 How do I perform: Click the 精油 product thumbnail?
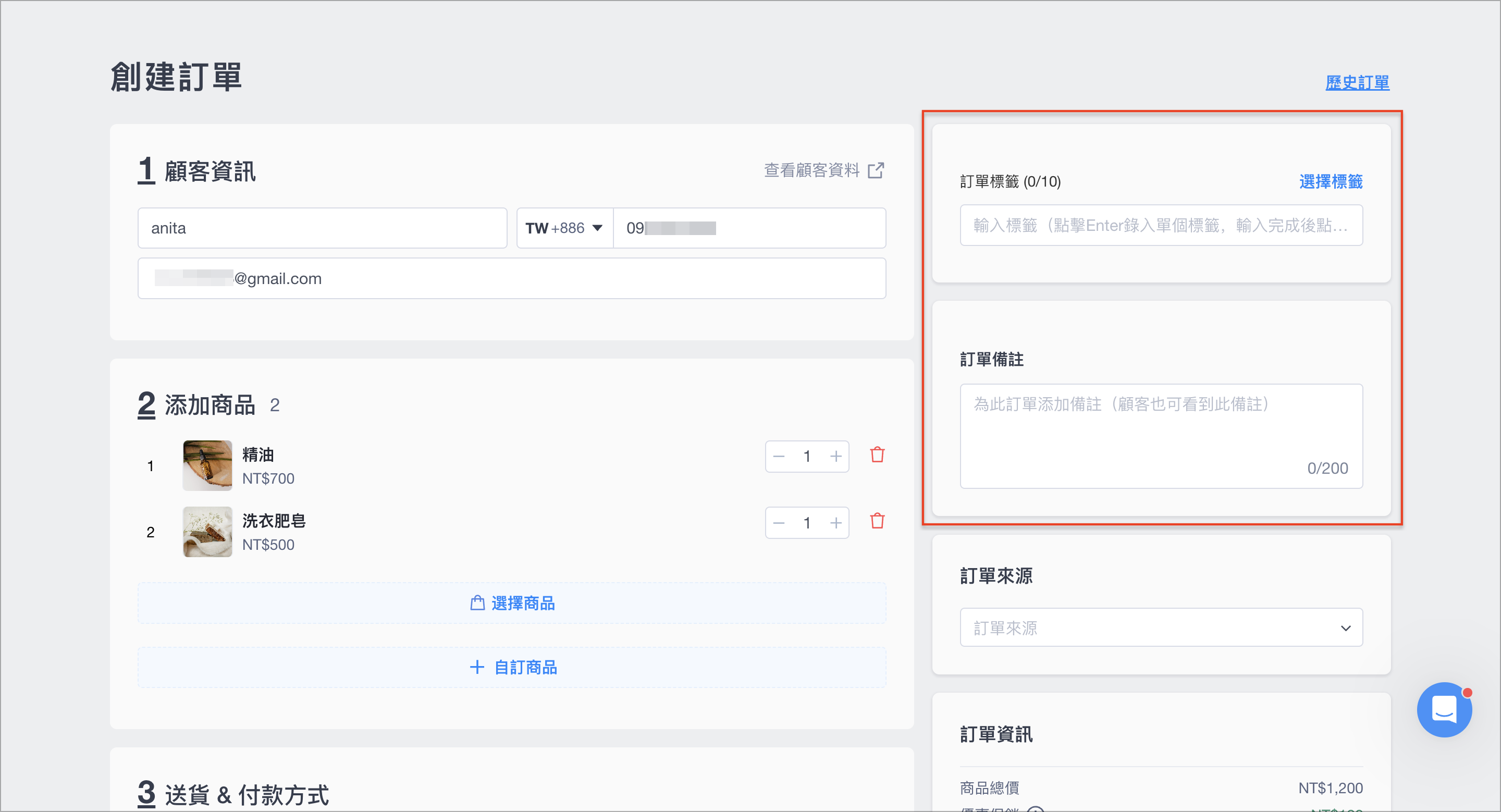(207, 465)
